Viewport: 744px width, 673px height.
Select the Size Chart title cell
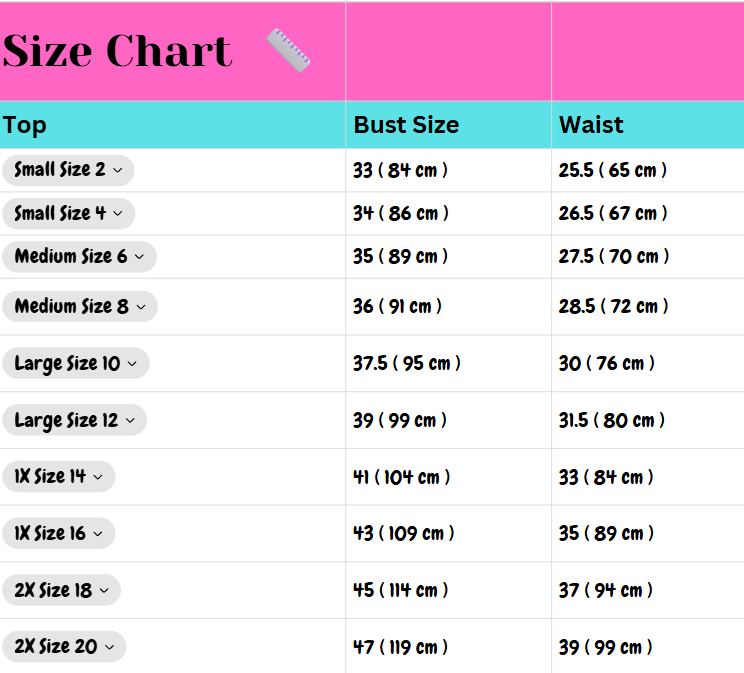tap(173, 51)
